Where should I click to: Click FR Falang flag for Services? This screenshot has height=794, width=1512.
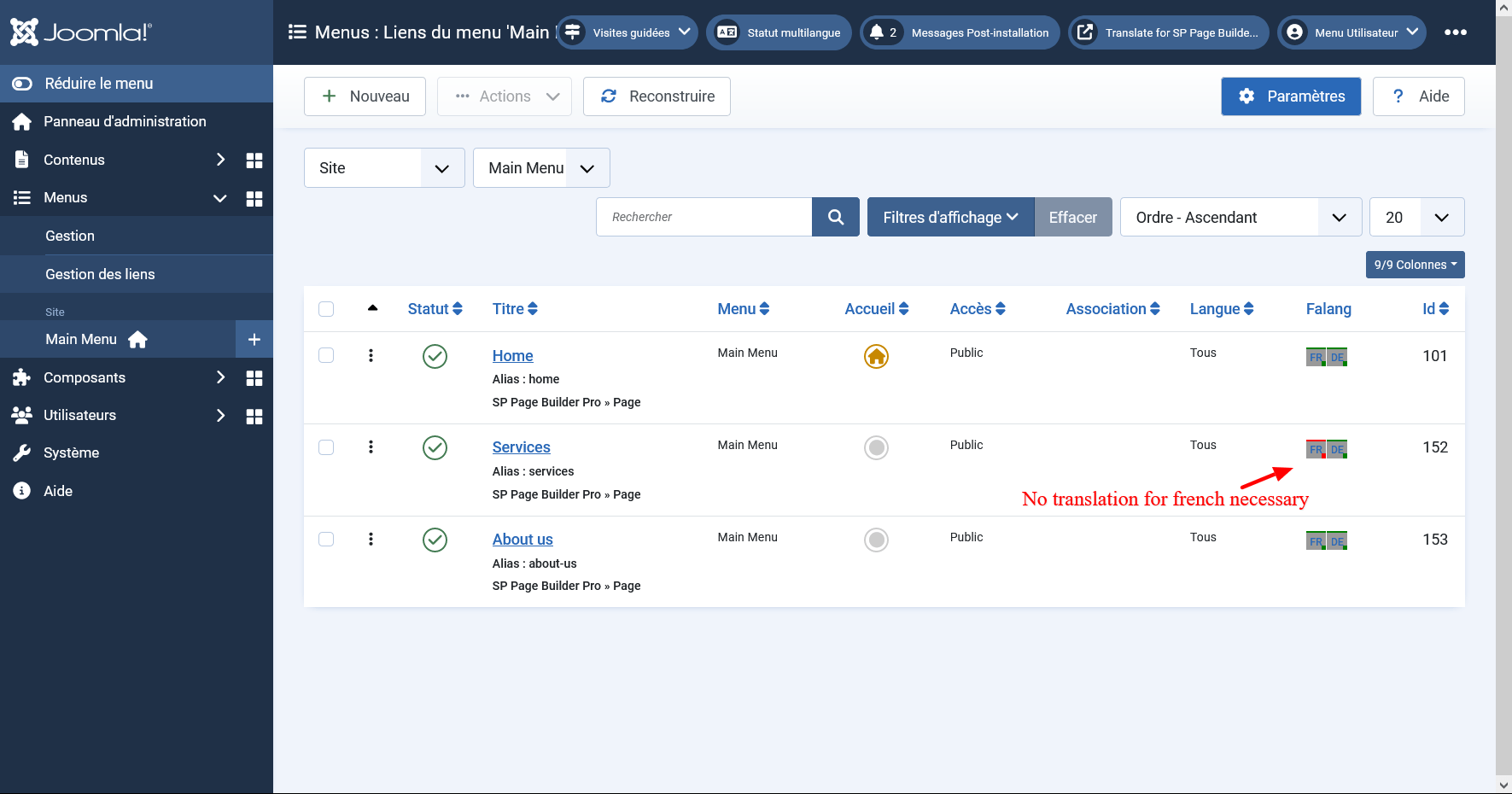coord(1316,449)
